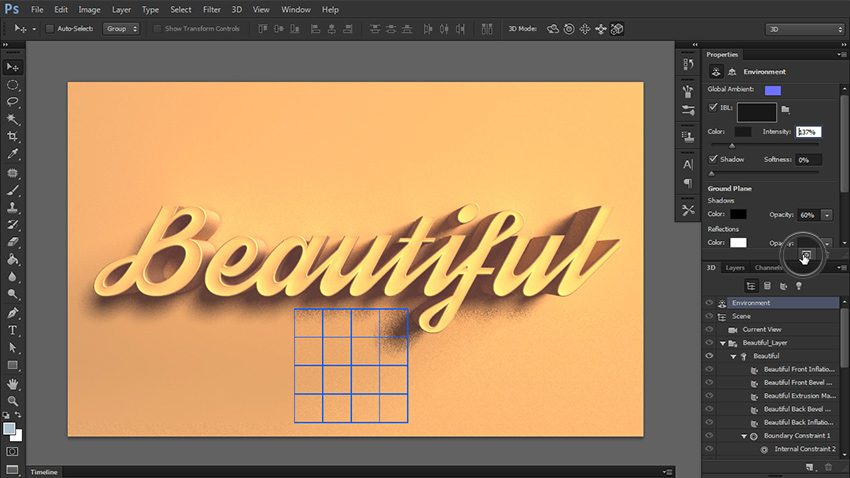850x478 pixels.
Task: Filter 3D panel by Whole Scene icon
Action: coord(750,286)
